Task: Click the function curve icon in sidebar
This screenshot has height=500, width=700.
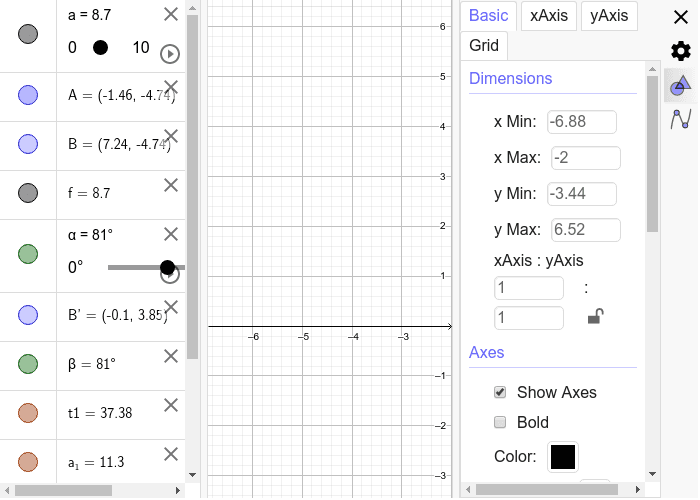Action: click(x=681, y=119)
